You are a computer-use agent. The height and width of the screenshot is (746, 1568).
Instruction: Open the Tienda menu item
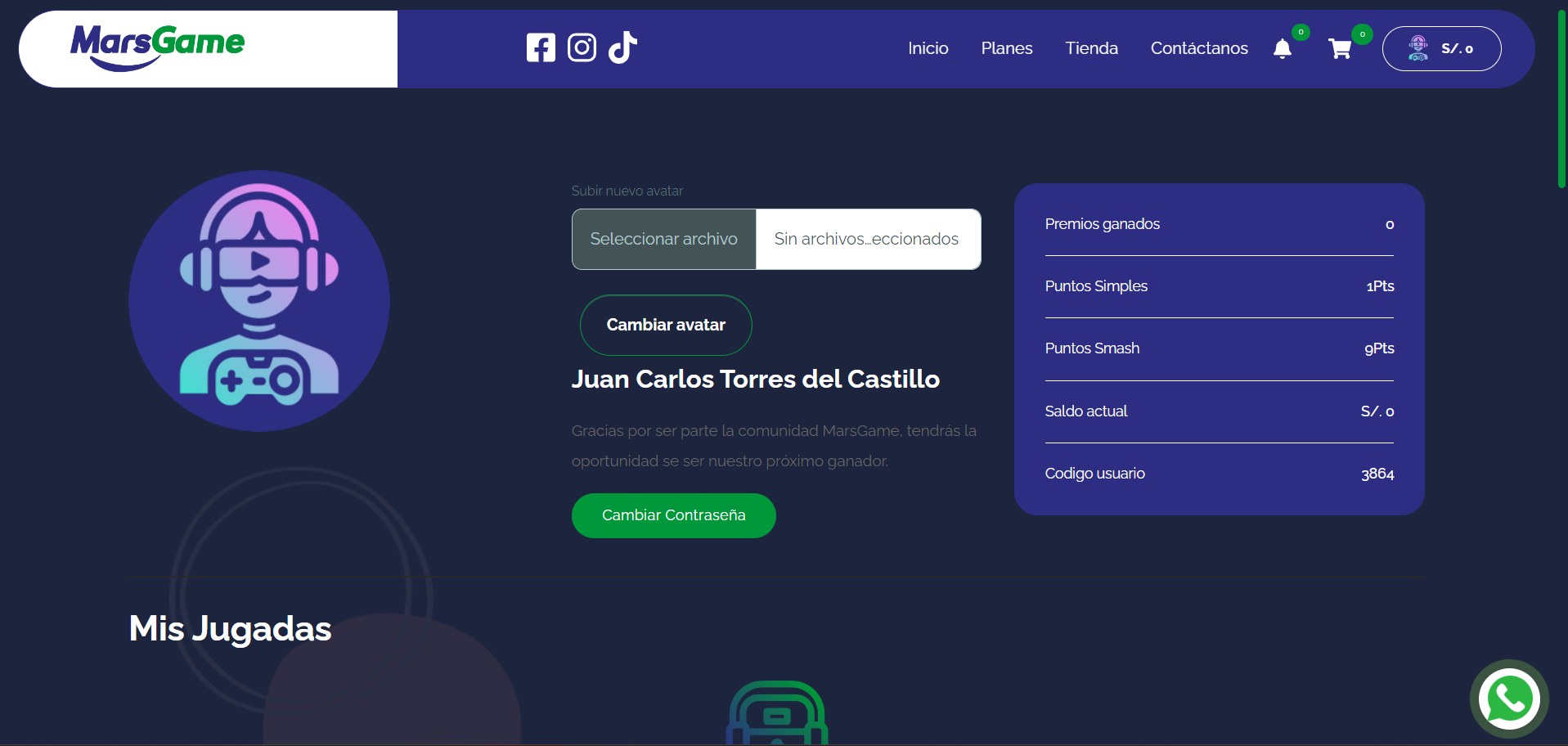[x=1091, y=48]
